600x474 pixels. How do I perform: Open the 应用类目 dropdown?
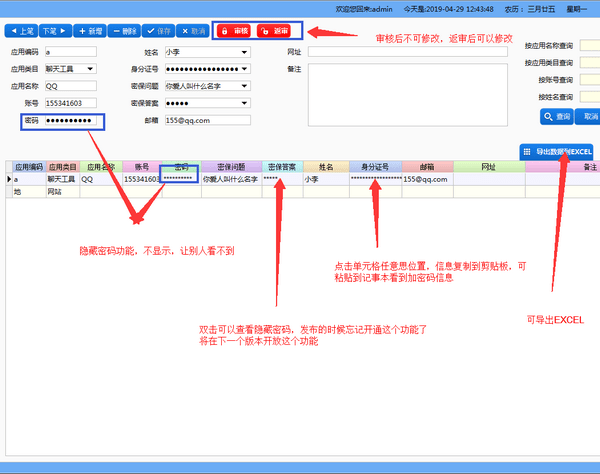[91, 69]
